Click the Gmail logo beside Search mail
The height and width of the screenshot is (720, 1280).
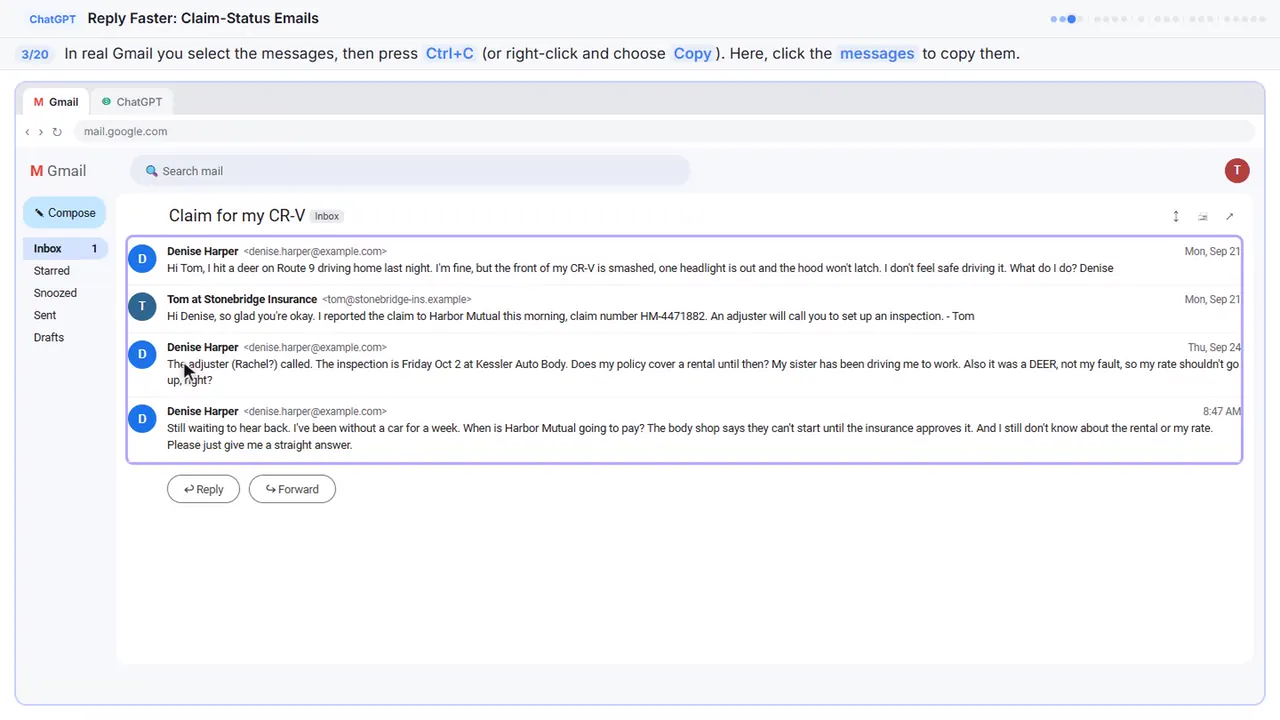click(58, 171)
